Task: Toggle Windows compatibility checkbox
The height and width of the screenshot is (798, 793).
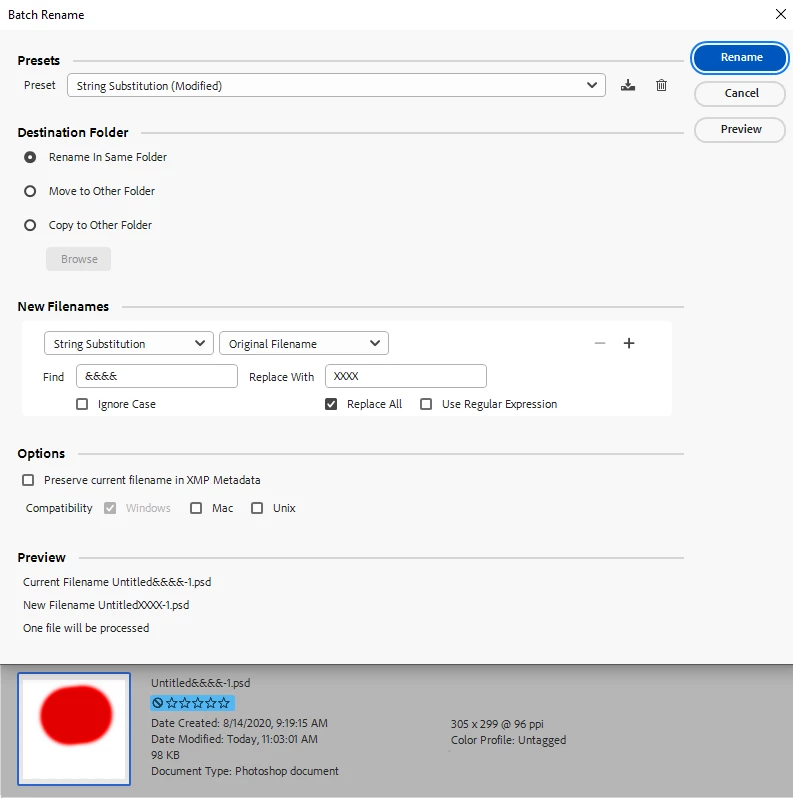Action: (110, 508)
